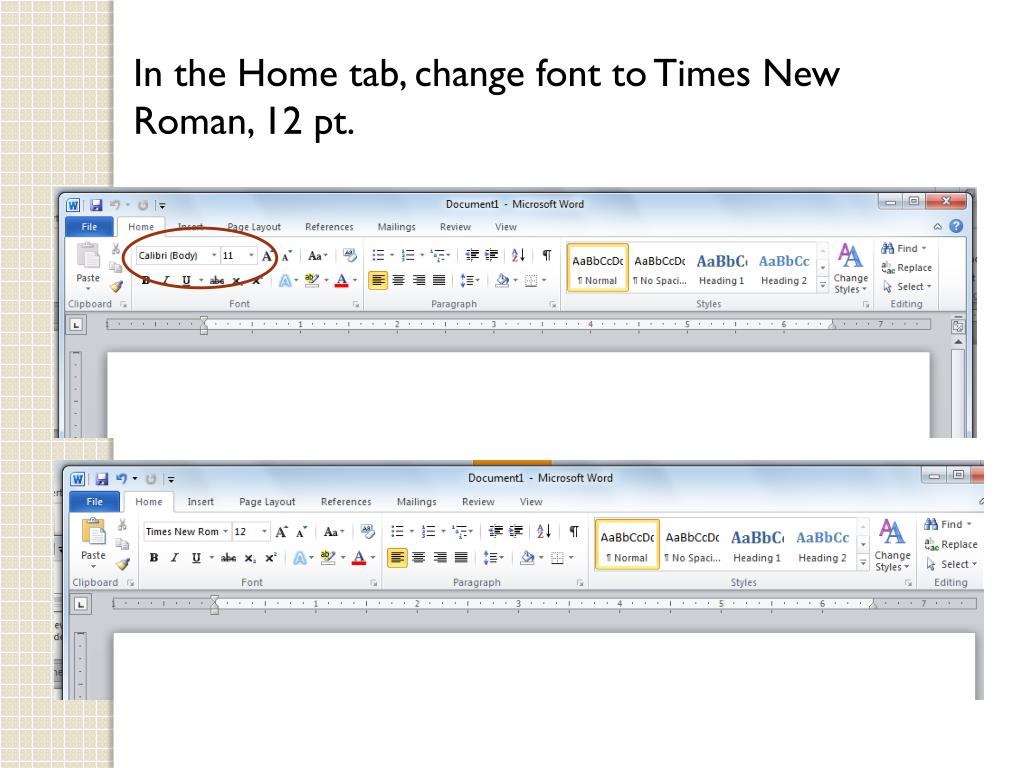This screenshot has height=768, width=1024.
Task: Apply No Spacing style in Times New Roman window
Action: [692, 545]
